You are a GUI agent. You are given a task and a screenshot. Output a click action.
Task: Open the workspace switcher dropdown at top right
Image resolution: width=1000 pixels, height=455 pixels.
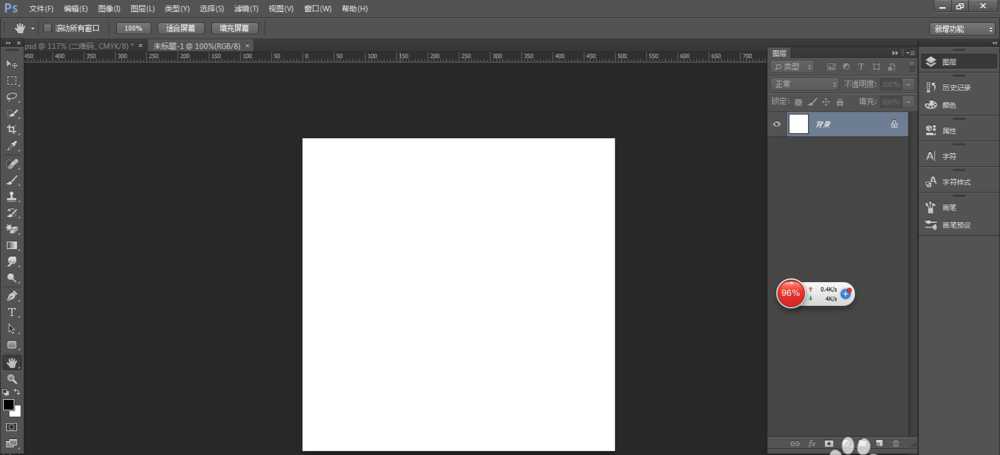point(961,28)
